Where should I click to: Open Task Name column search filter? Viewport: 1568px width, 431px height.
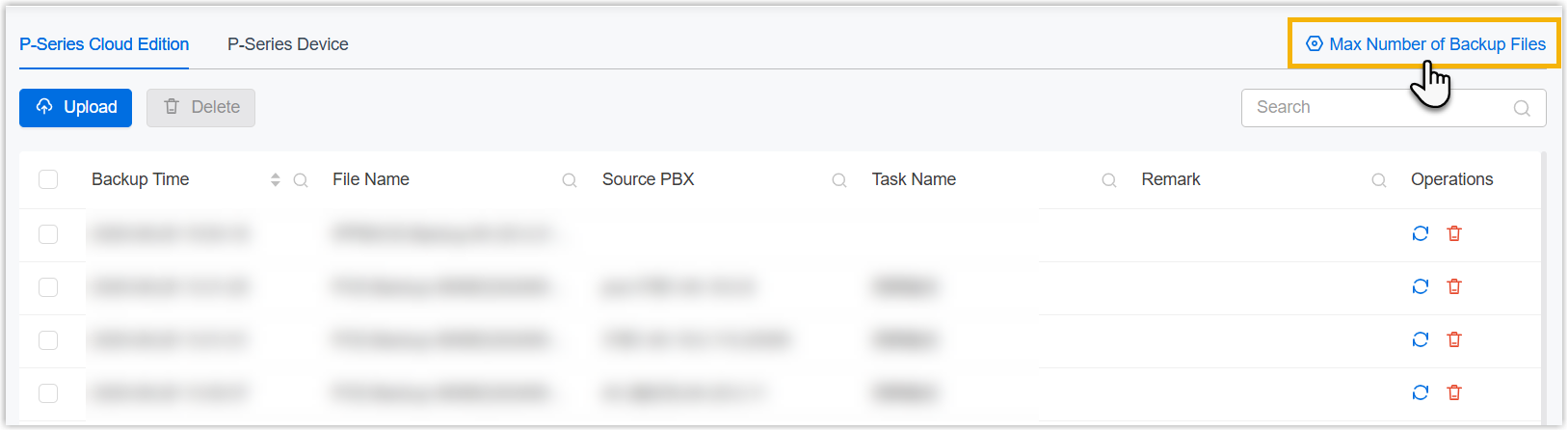tap(1109, 180)
